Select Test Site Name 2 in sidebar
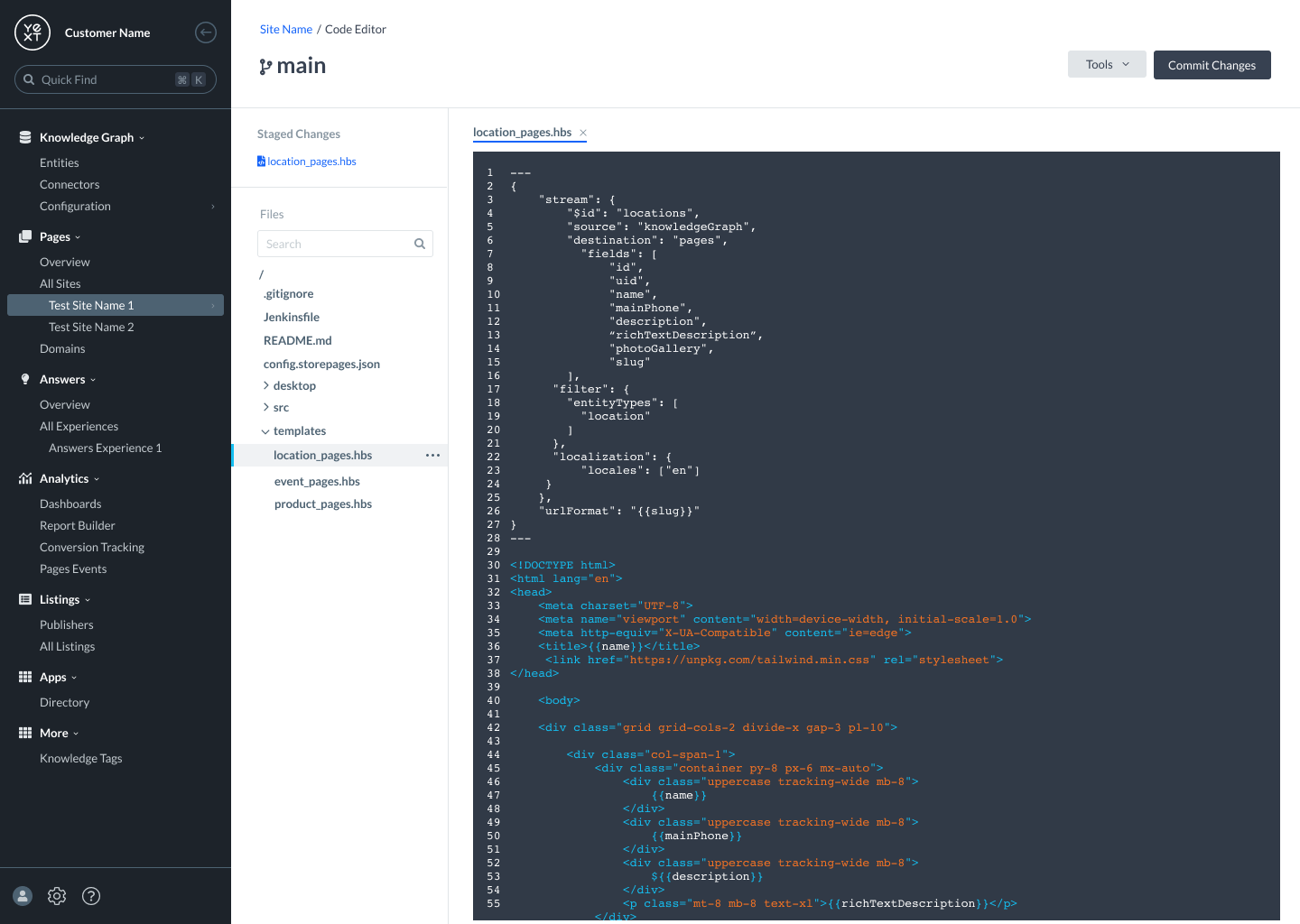This screenshot has width=1300, height=924. pos(91,327)
